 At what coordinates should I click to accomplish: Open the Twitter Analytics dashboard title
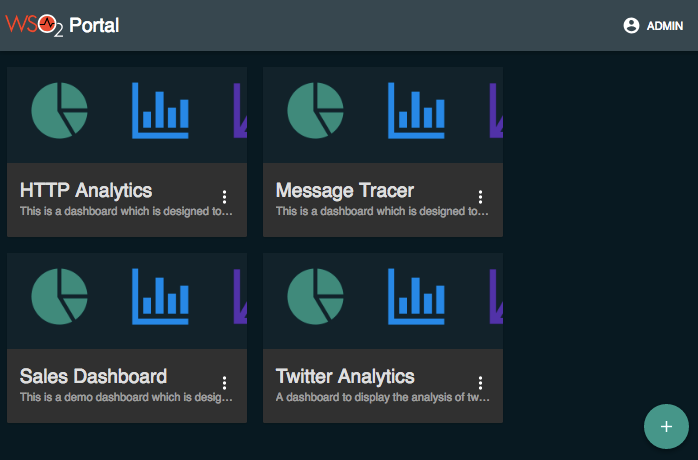click(345, 377)
